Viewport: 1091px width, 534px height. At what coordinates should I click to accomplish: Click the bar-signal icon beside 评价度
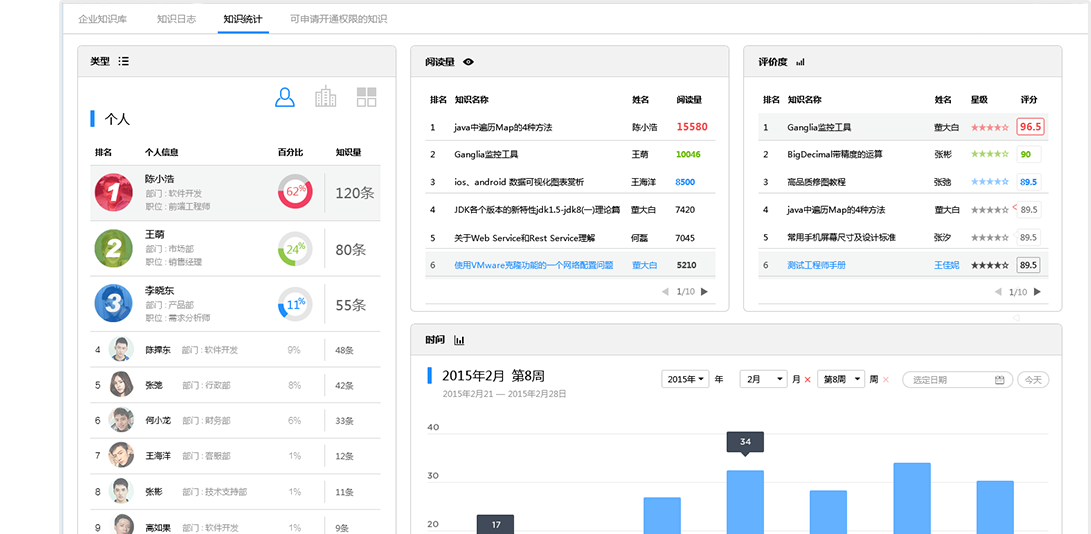click(800, 62)
